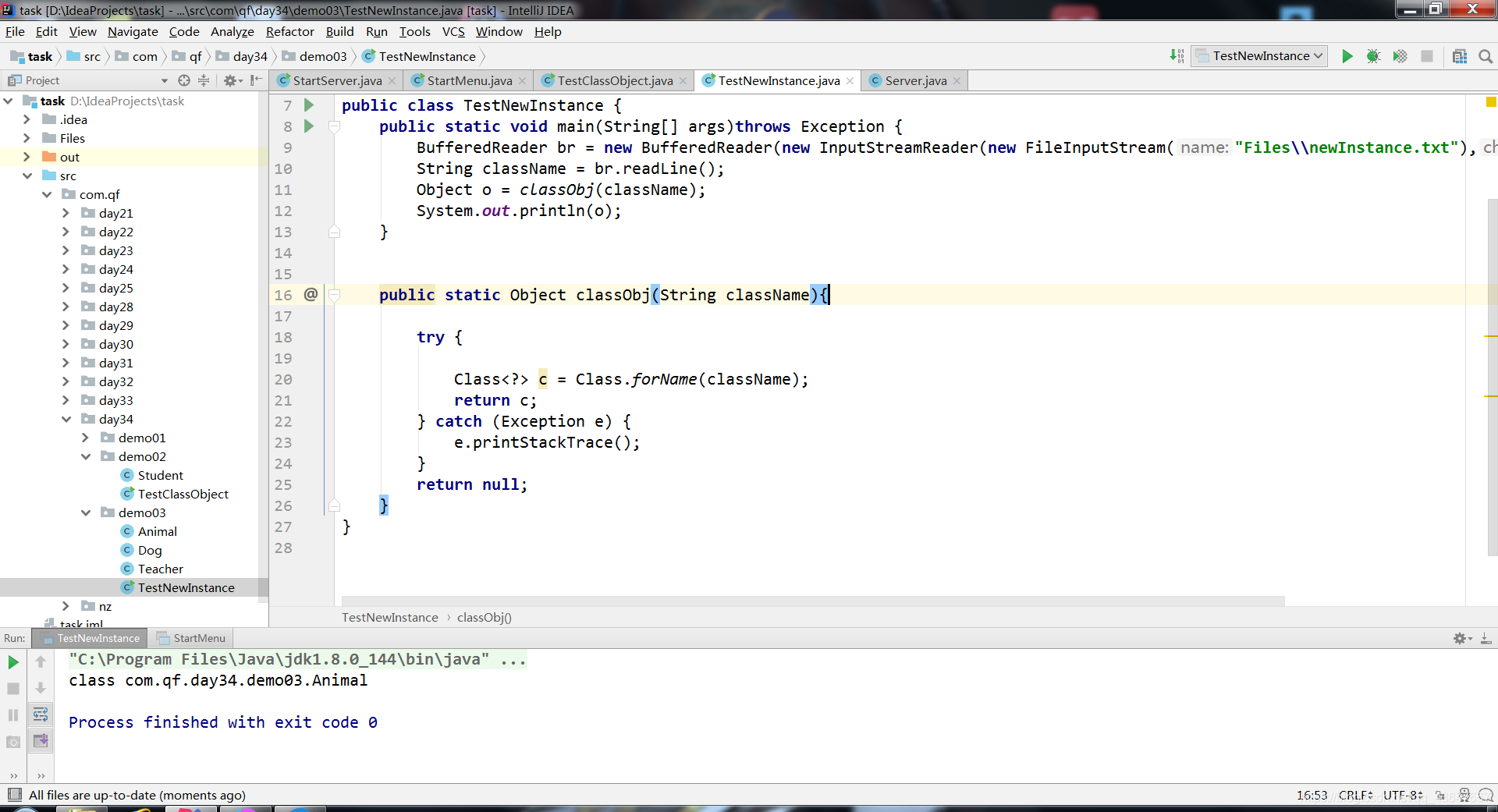Up stack trace arrow in Run panel
This screenshot has width=1498, height=812.
[41, 662]
